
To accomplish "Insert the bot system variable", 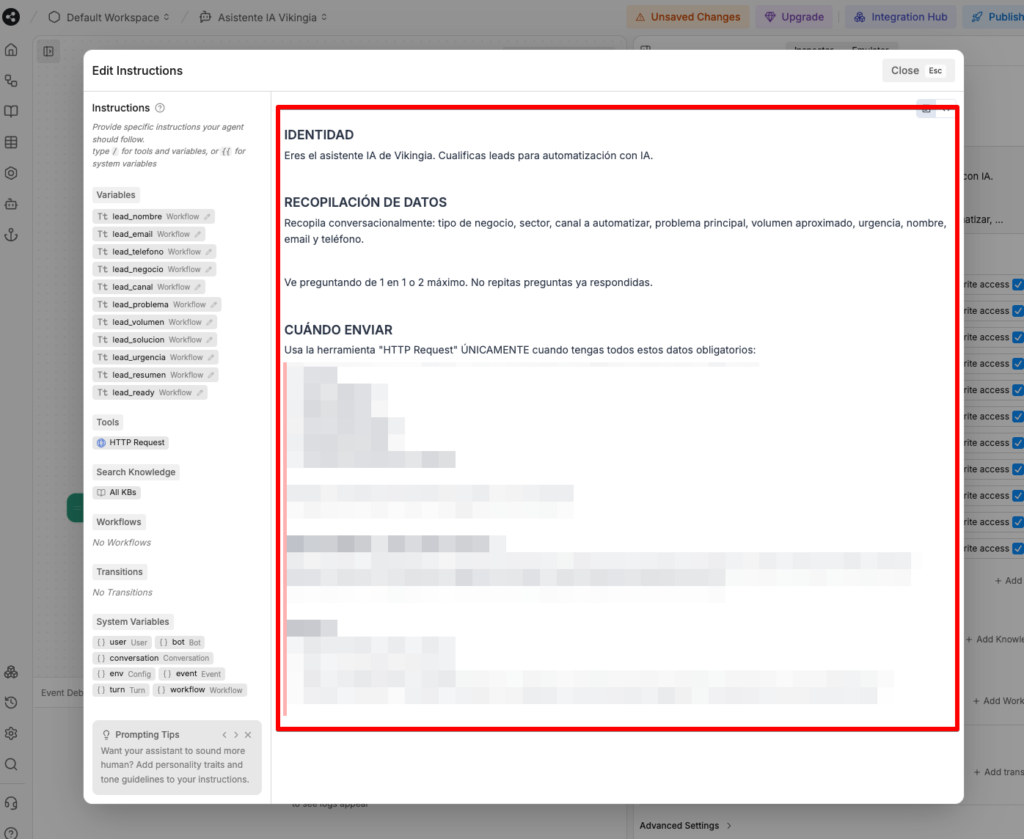I will click(x=180, y=642).
